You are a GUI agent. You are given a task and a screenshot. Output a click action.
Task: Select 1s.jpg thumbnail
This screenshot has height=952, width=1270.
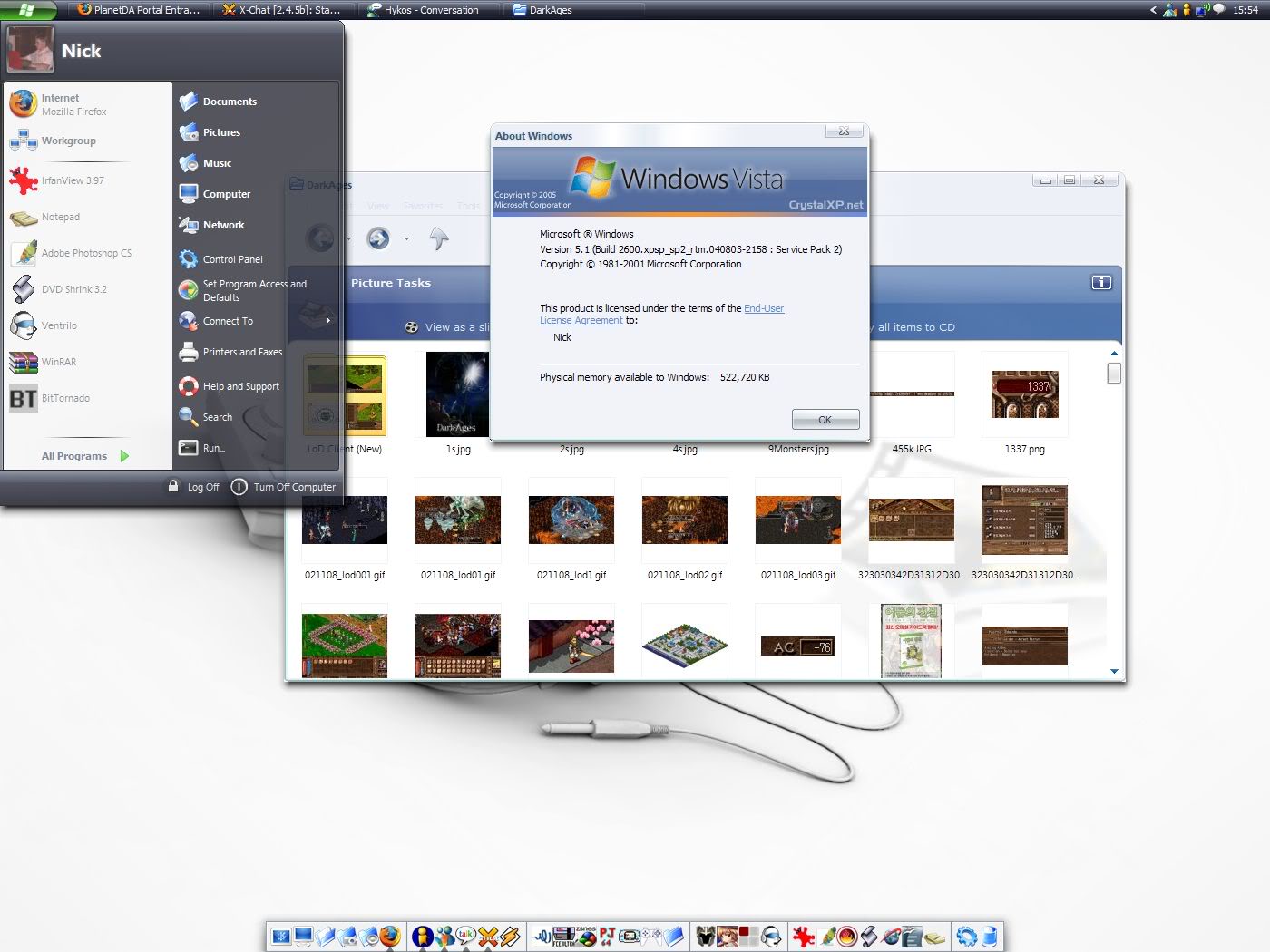(458, 393)
